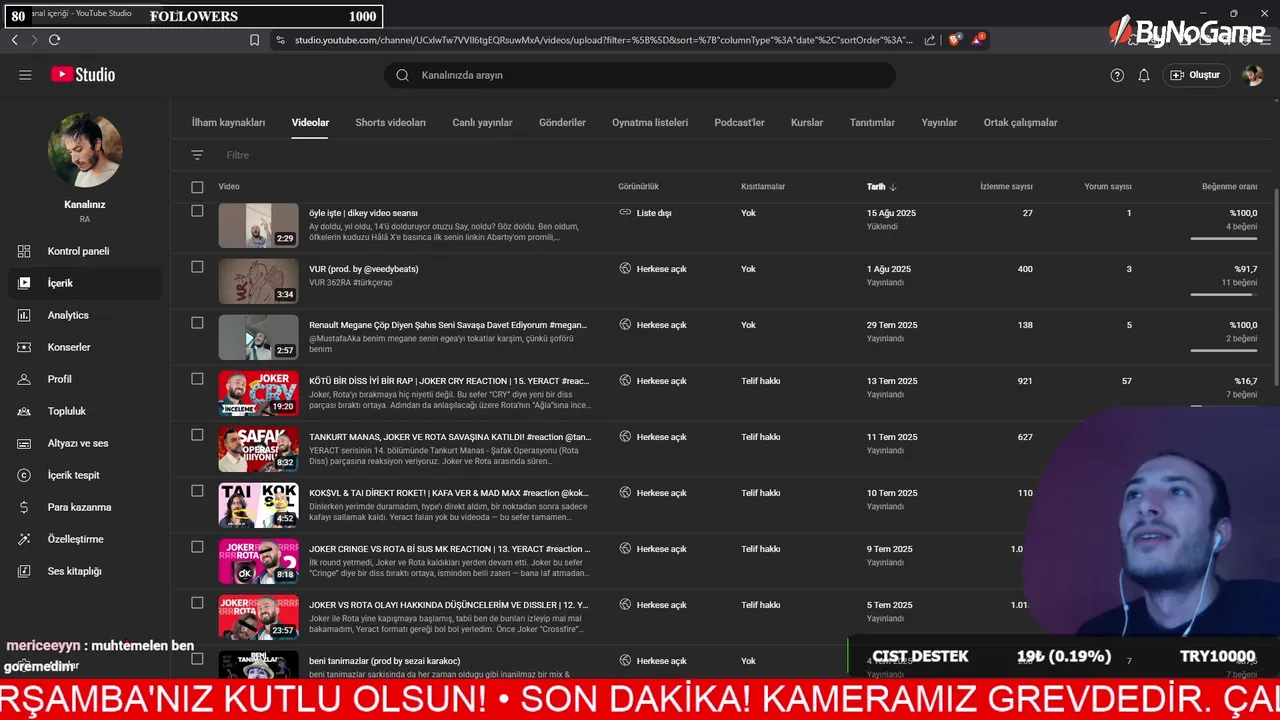Viewport: 1280px width, 720px height.
Task: Click the YouTube Studio logo
Action: click(x=83, y=75)
